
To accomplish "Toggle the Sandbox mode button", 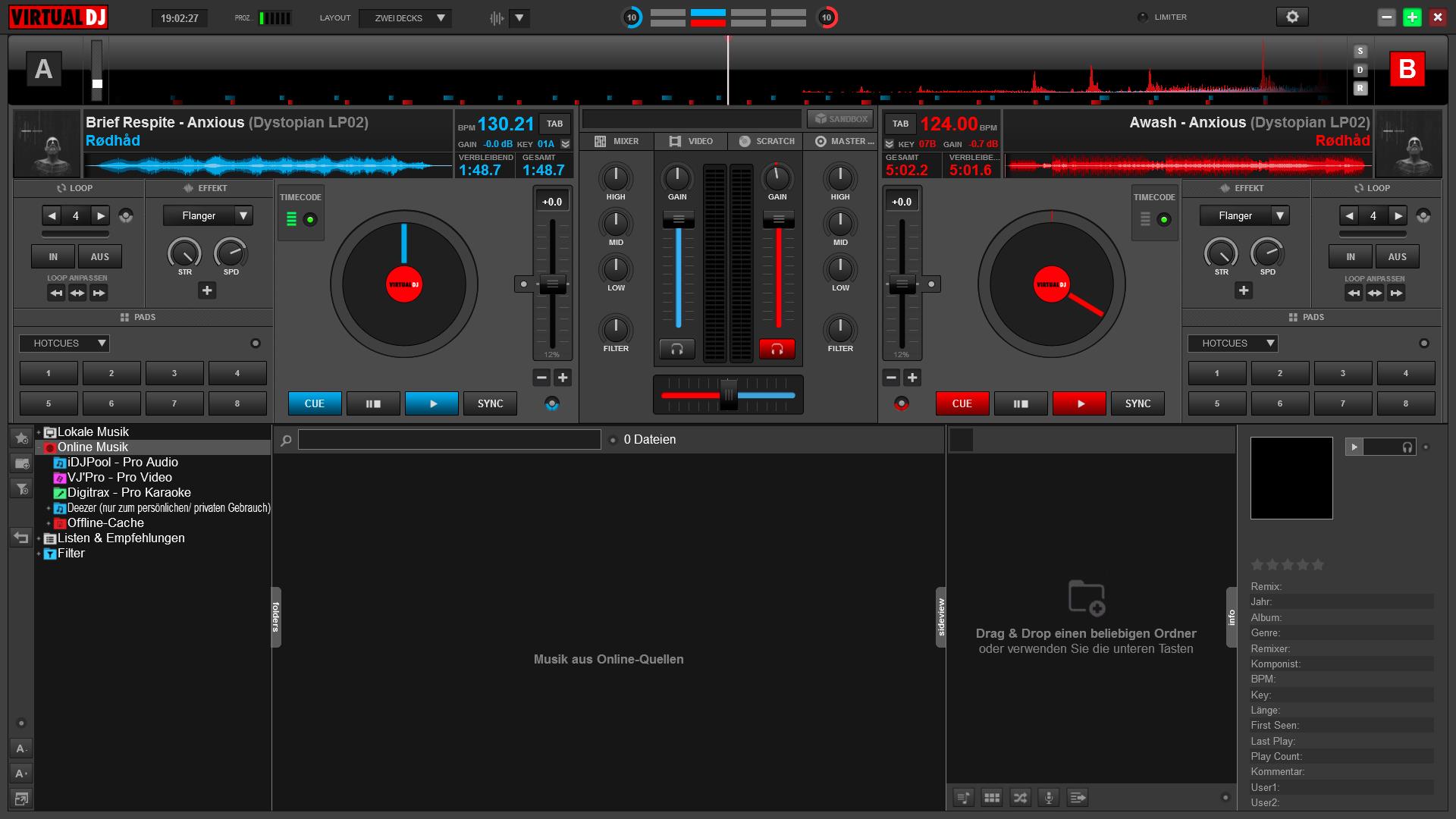I will [839, 119].
